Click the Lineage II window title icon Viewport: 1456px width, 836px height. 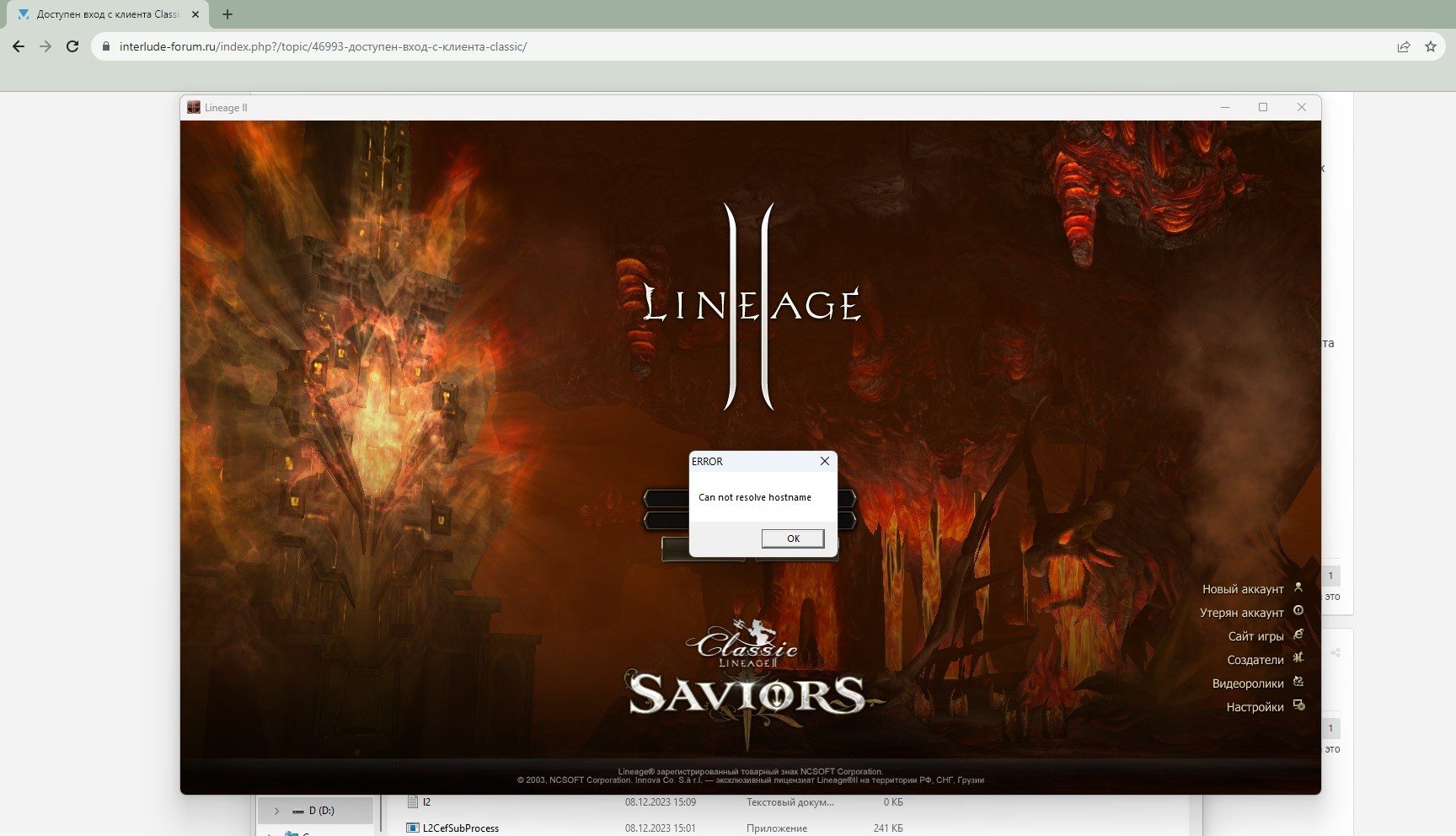(x=194, y=107)
